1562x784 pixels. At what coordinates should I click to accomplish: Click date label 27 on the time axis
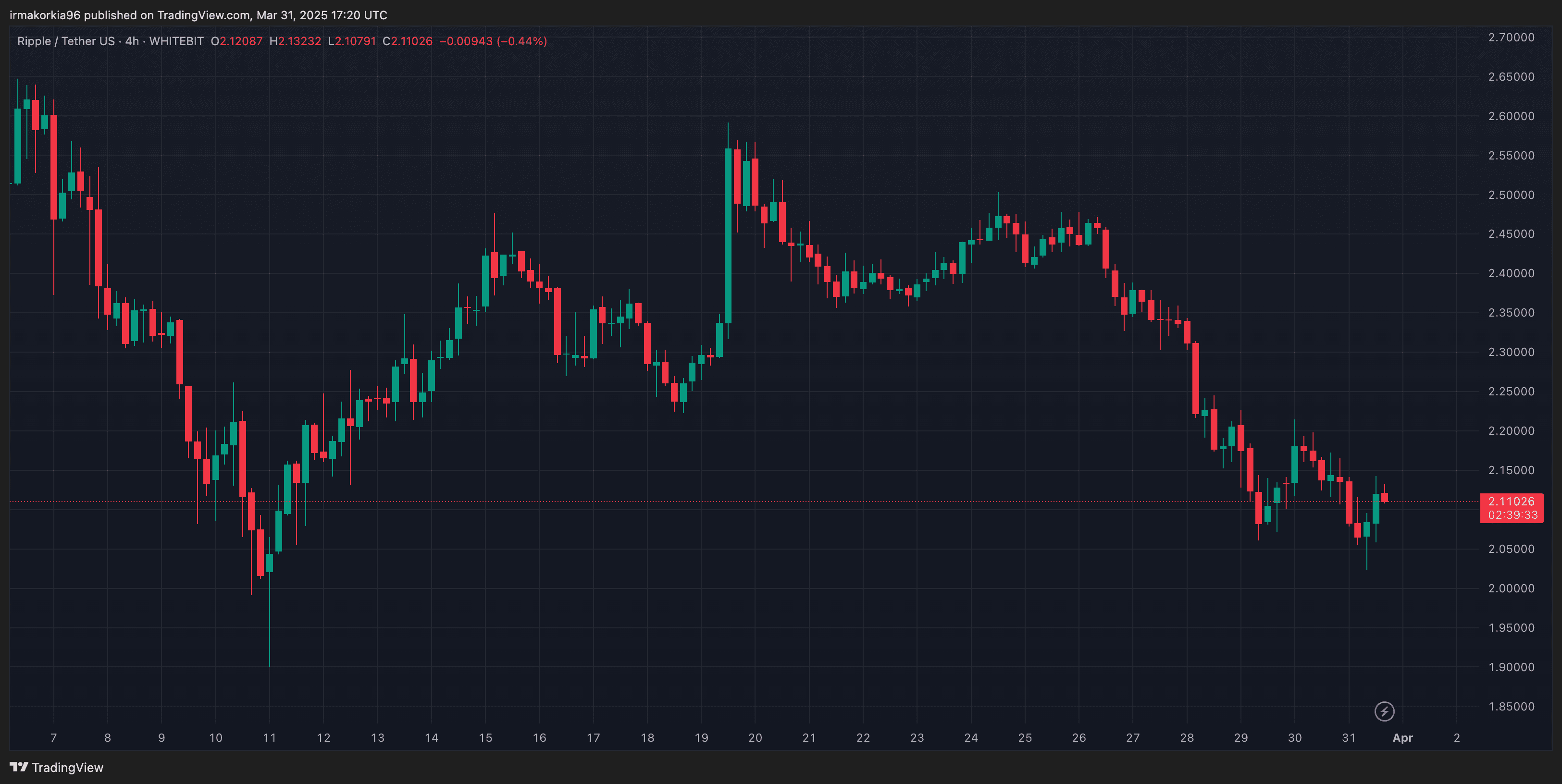[1133, 738]
